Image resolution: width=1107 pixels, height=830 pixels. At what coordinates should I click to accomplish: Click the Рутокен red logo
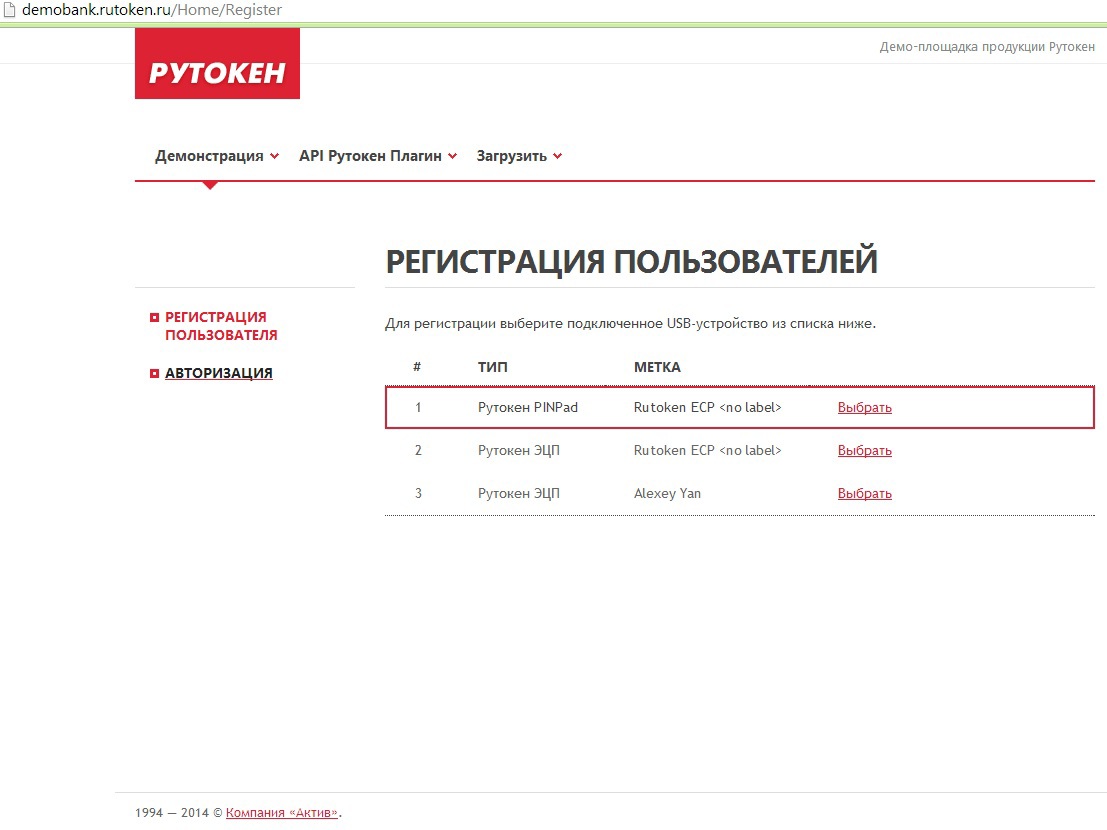pyautogui.click(x=217, y=64)
